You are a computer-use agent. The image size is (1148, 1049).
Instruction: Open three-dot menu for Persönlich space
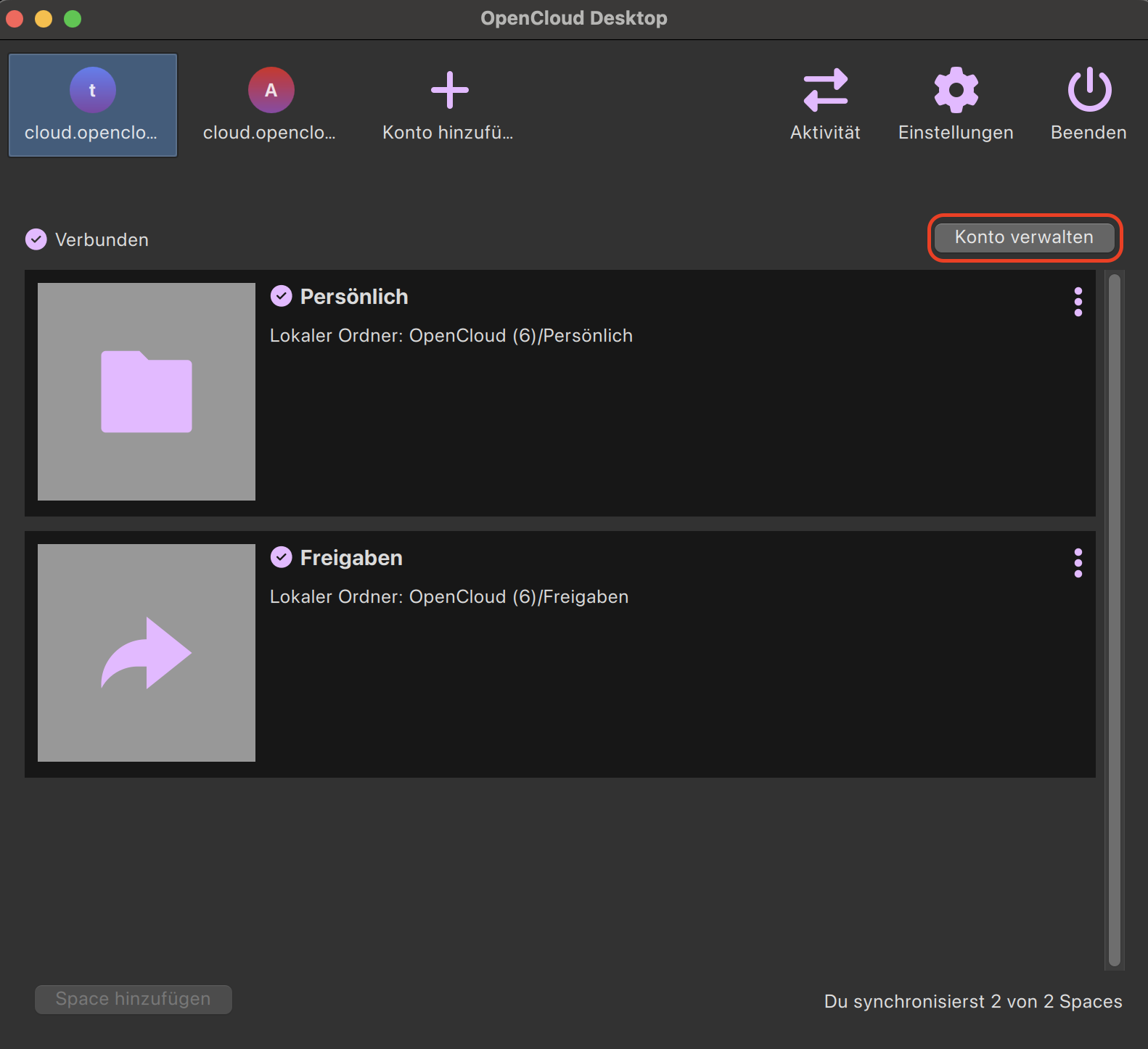tap(1078, 302)
